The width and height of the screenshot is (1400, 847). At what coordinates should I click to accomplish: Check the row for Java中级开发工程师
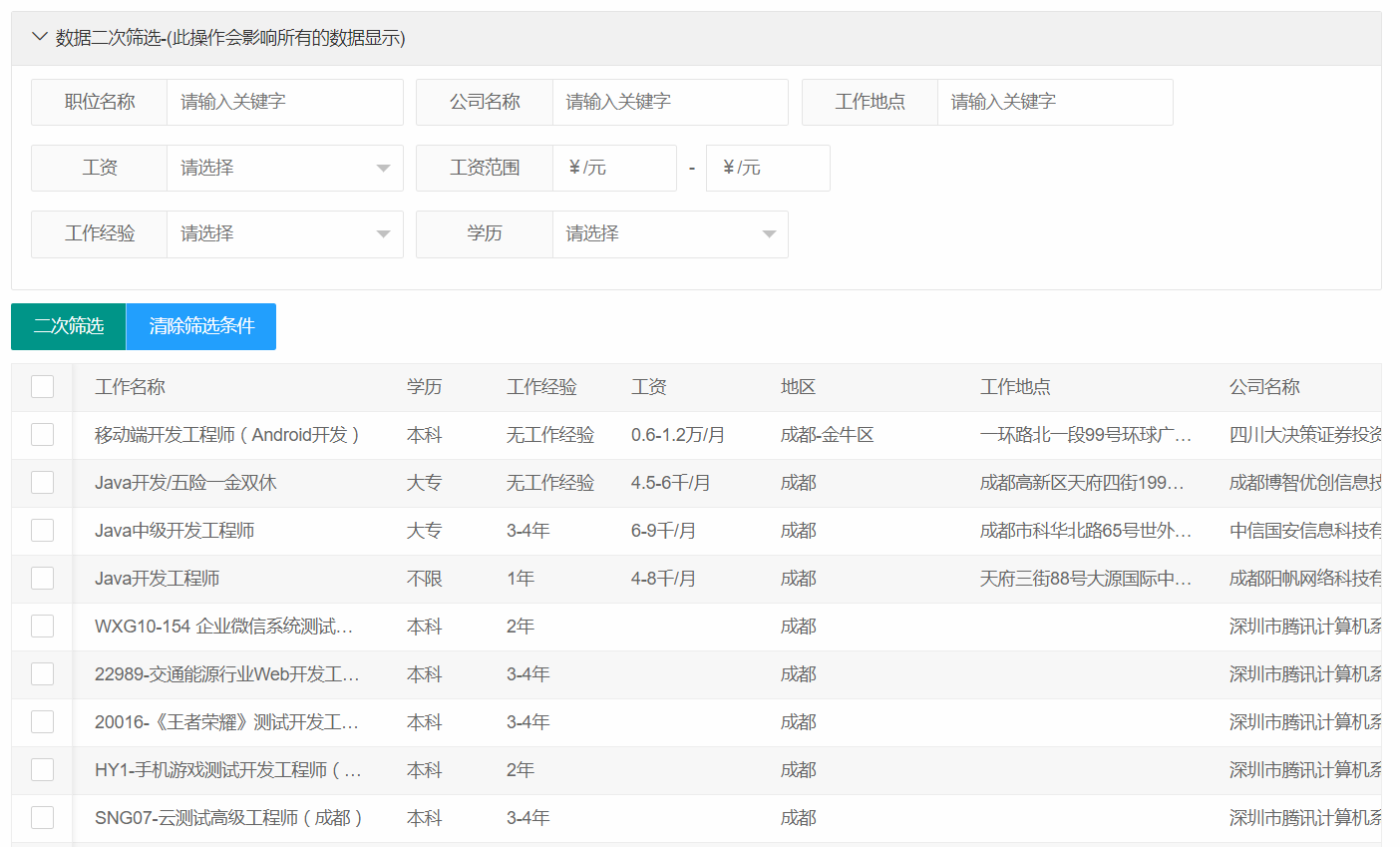point(42,530)
